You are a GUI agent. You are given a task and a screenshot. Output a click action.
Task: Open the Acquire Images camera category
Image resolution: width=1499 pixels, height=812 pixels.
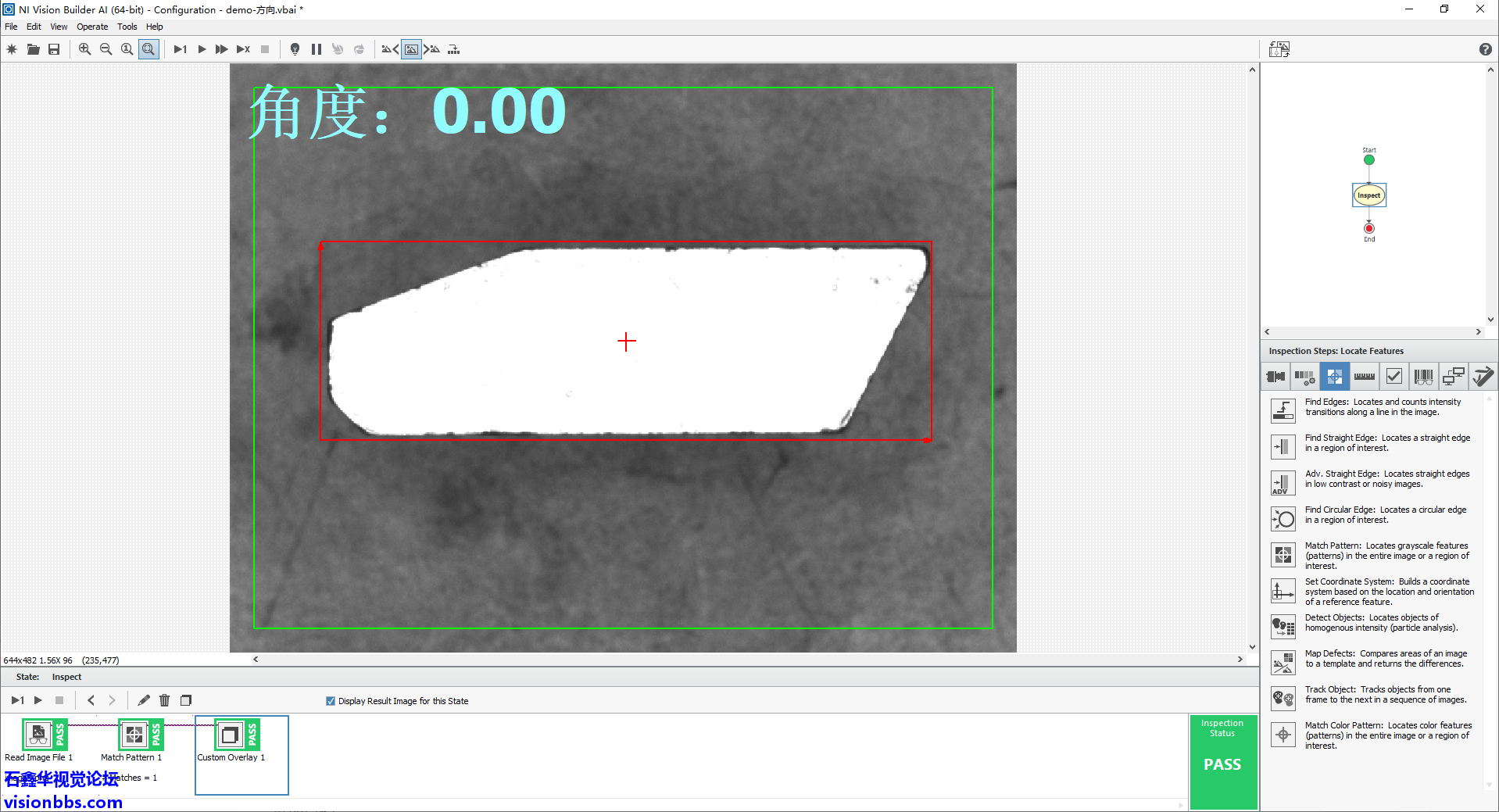pos(1275,377)
